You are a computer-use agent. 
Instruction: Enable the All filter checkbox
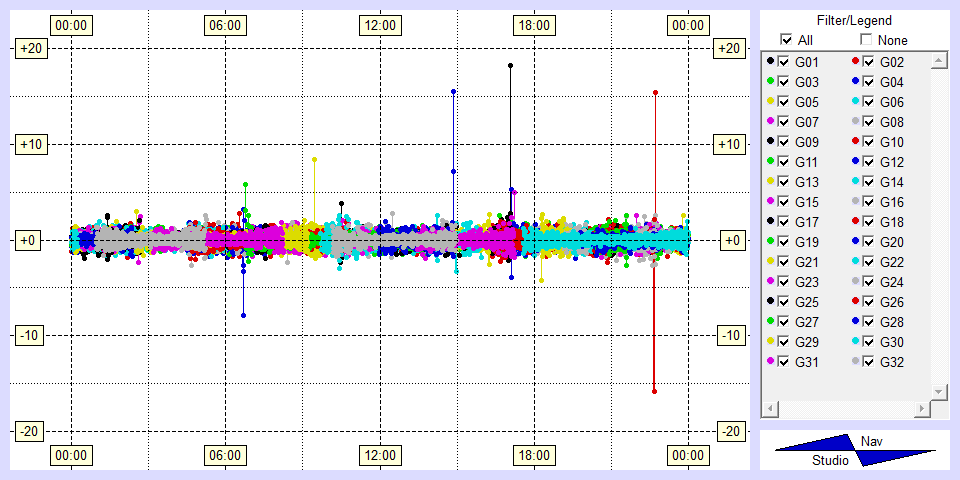tap(786, 40)
